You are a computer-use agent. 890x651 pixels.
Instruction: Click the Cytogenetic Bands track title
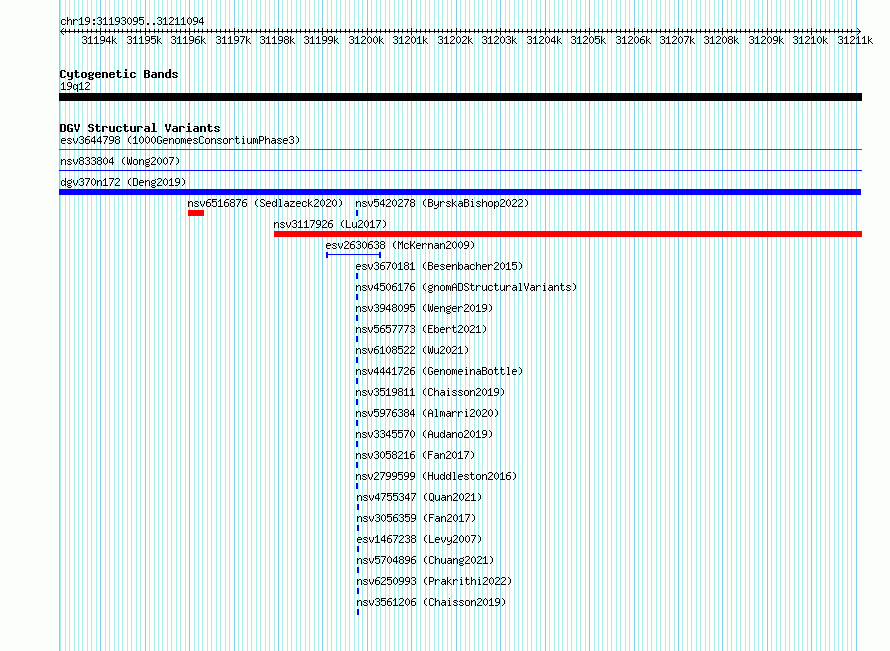point(119,74)
